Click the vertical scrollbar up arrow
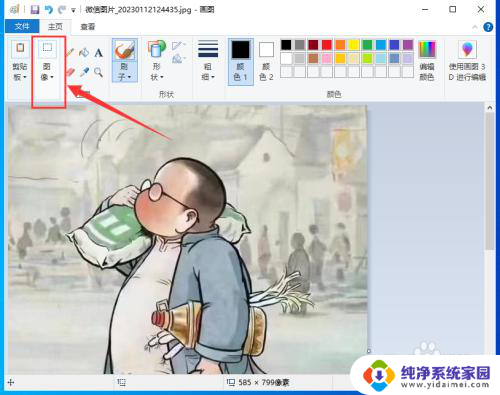 [x=489, y=108]
